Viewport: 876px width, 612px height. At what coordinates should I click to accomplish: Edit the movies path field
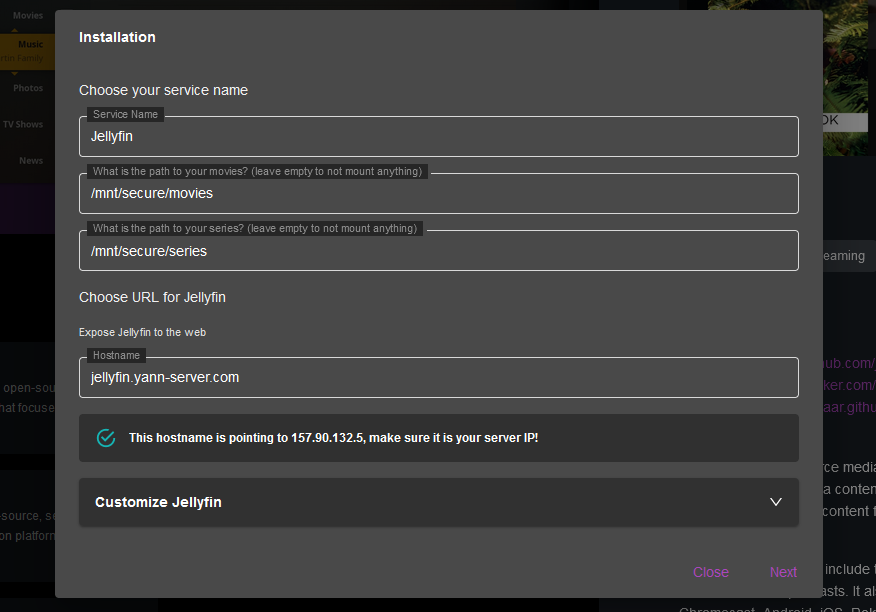439,193
